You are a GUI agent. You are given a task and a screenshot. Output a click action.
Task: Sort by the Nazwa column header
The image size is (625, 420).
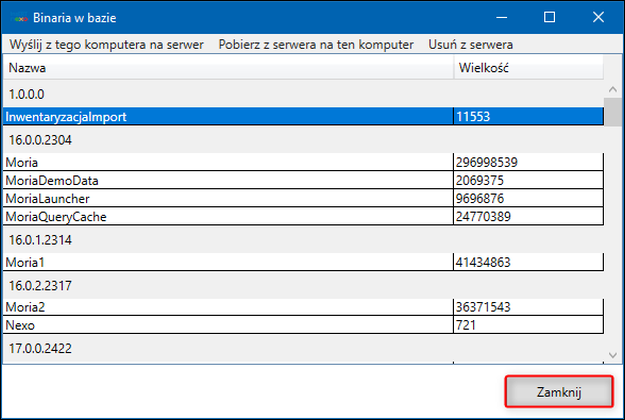228,68
